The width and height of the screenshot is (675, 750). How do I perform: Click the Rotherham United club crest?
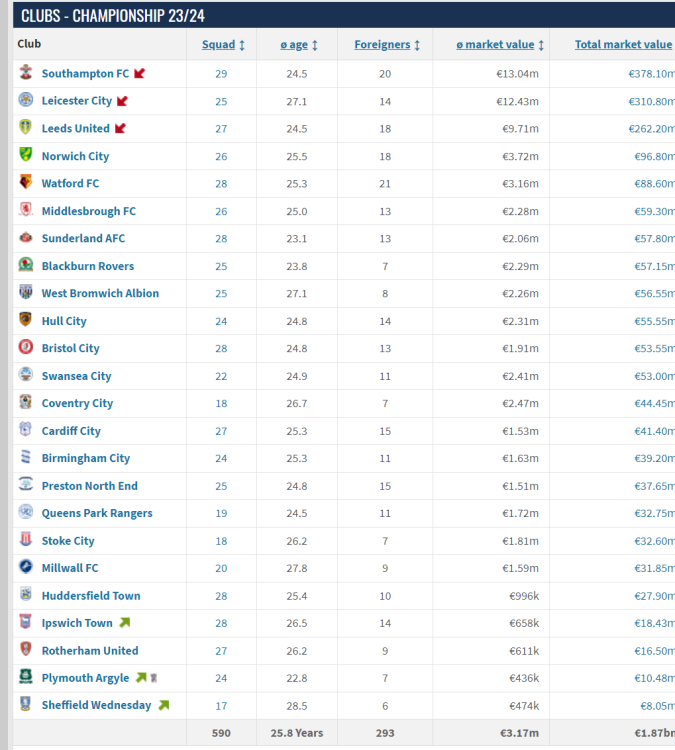tap(26, 650)
